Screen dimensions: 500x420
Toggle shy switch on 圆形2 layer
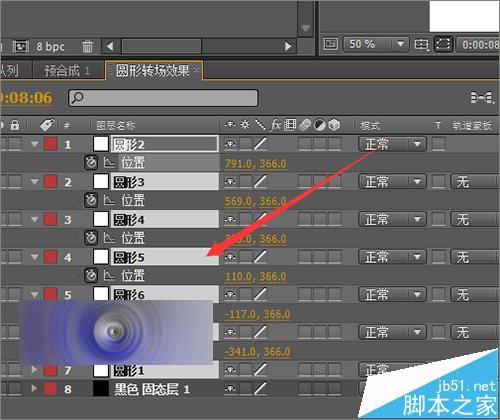[x=231, y=144]
